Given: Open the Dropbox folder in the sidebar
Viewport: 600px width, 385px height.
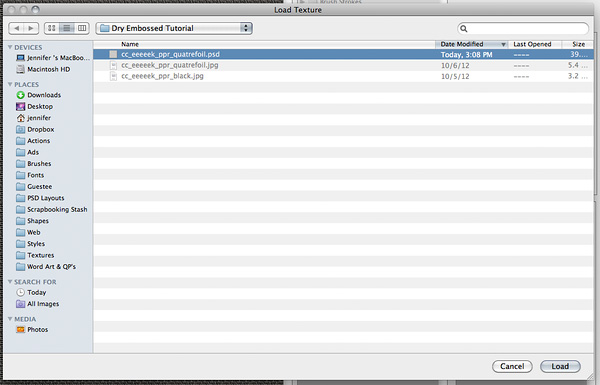Looking at the screenshot, I should [x=35, y=129].
